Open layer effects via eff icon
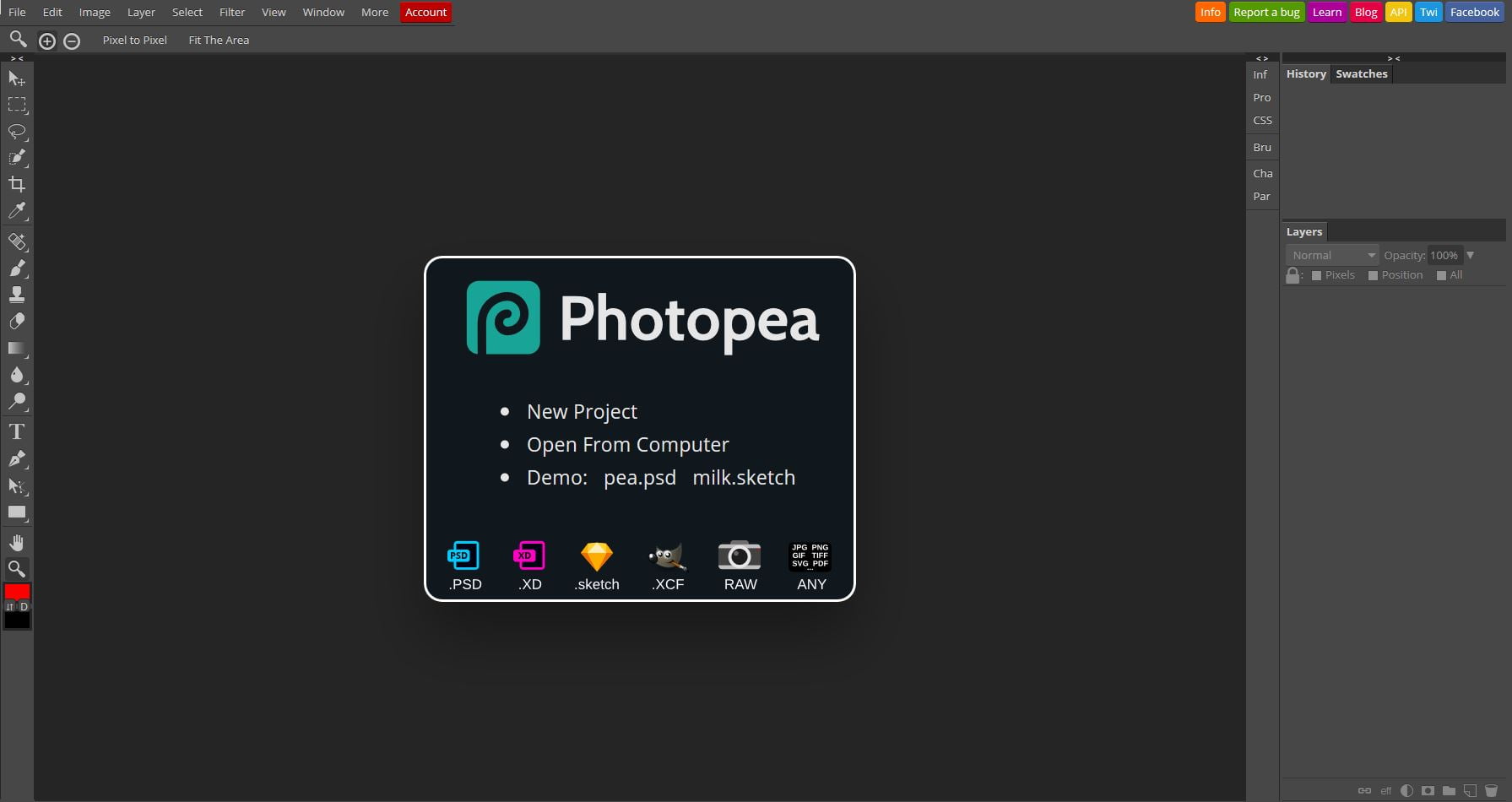The image size is (1512, 802). [x=1385, y=791]
